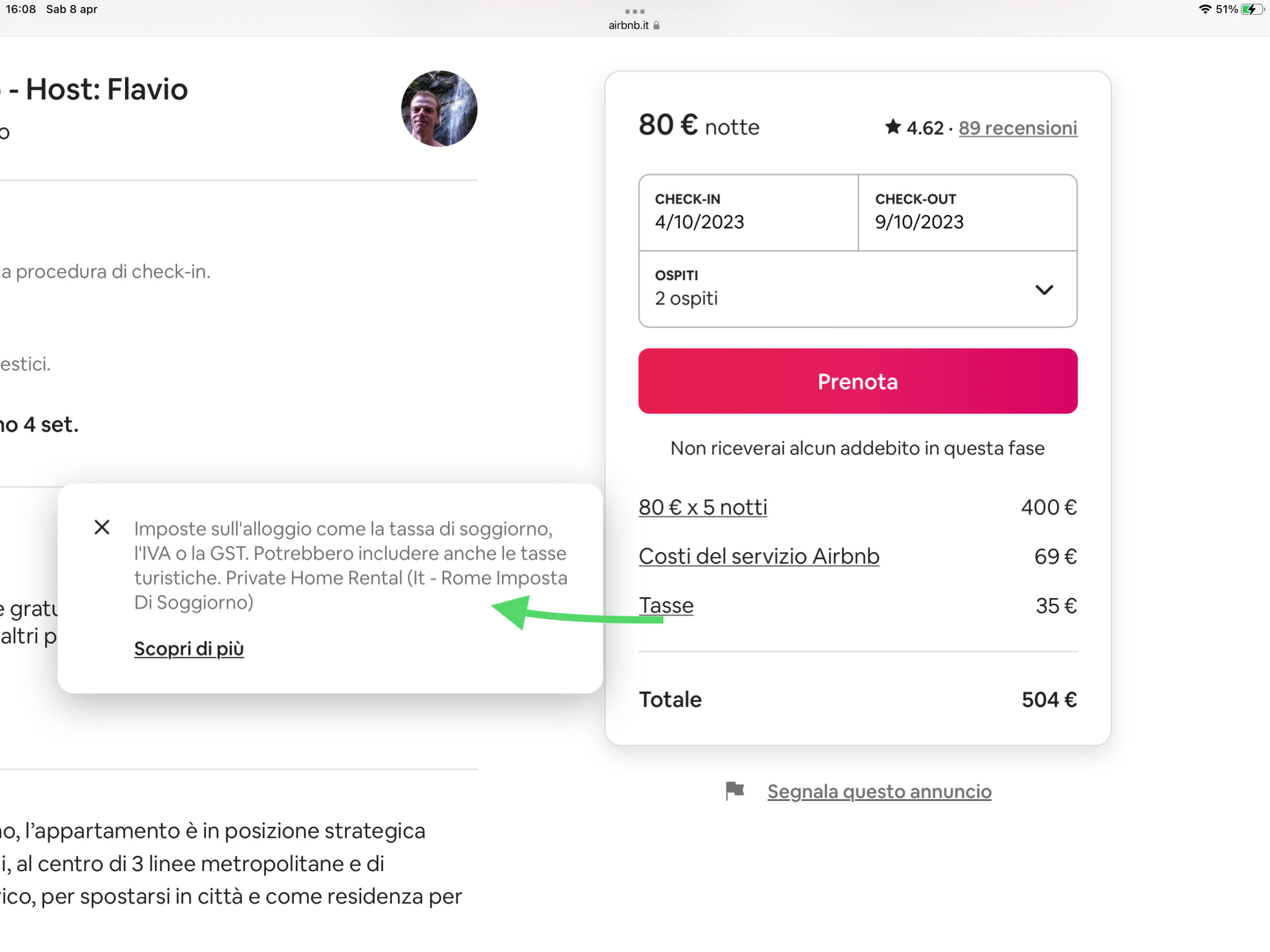Click the flag icon to report listing
1270x952 pixels.
736,791
